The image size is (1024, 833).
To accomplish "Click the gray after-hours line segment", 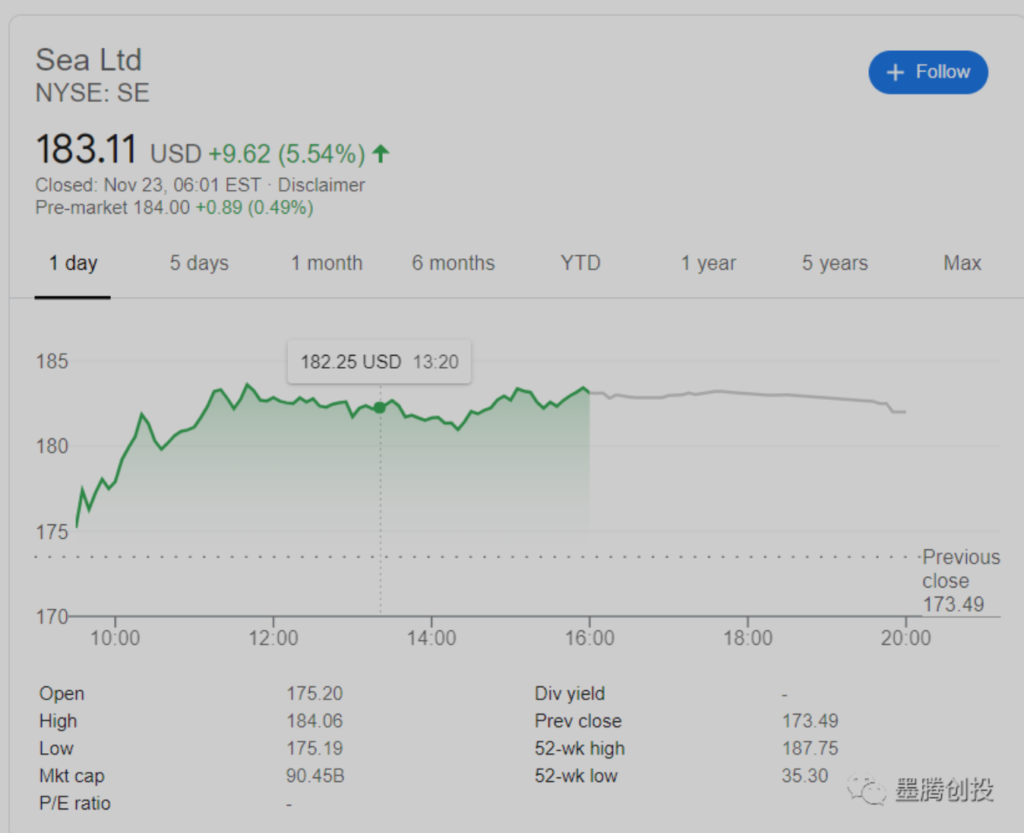I will pos(750,394).
